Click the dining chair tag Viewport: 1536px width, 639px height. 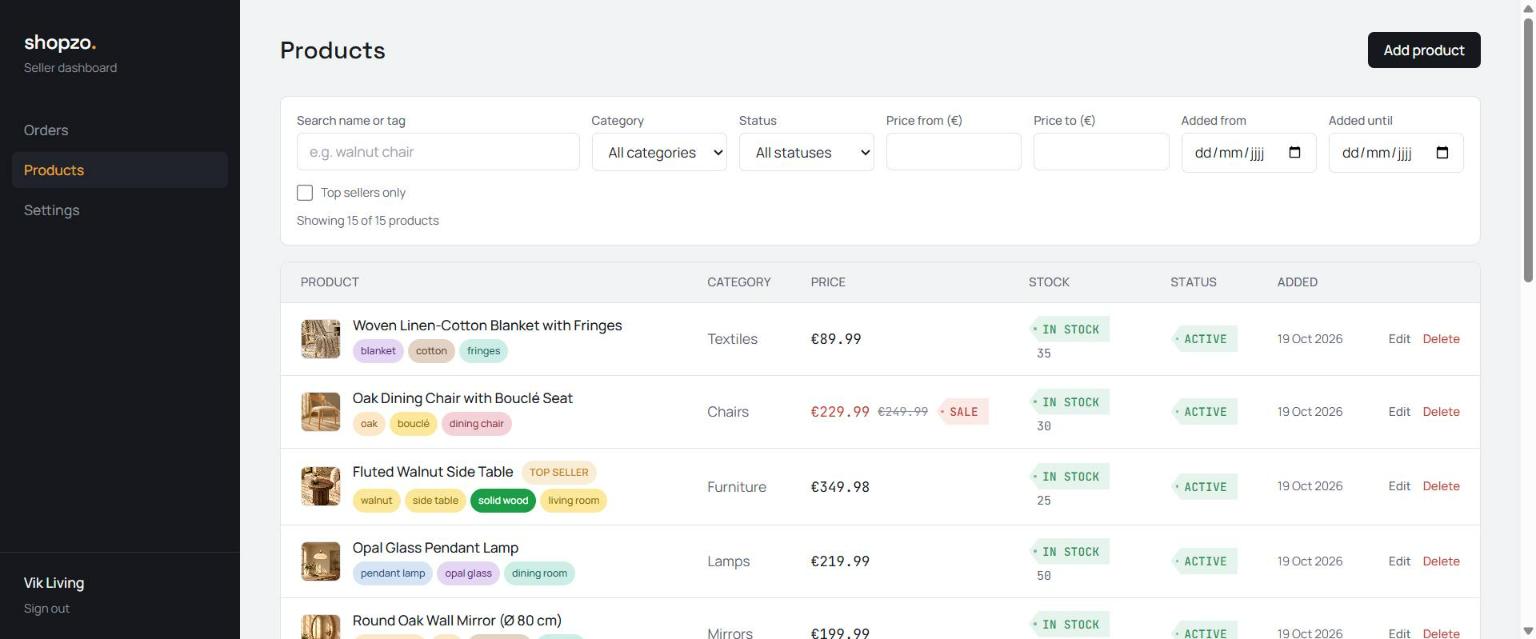(476, 424)
